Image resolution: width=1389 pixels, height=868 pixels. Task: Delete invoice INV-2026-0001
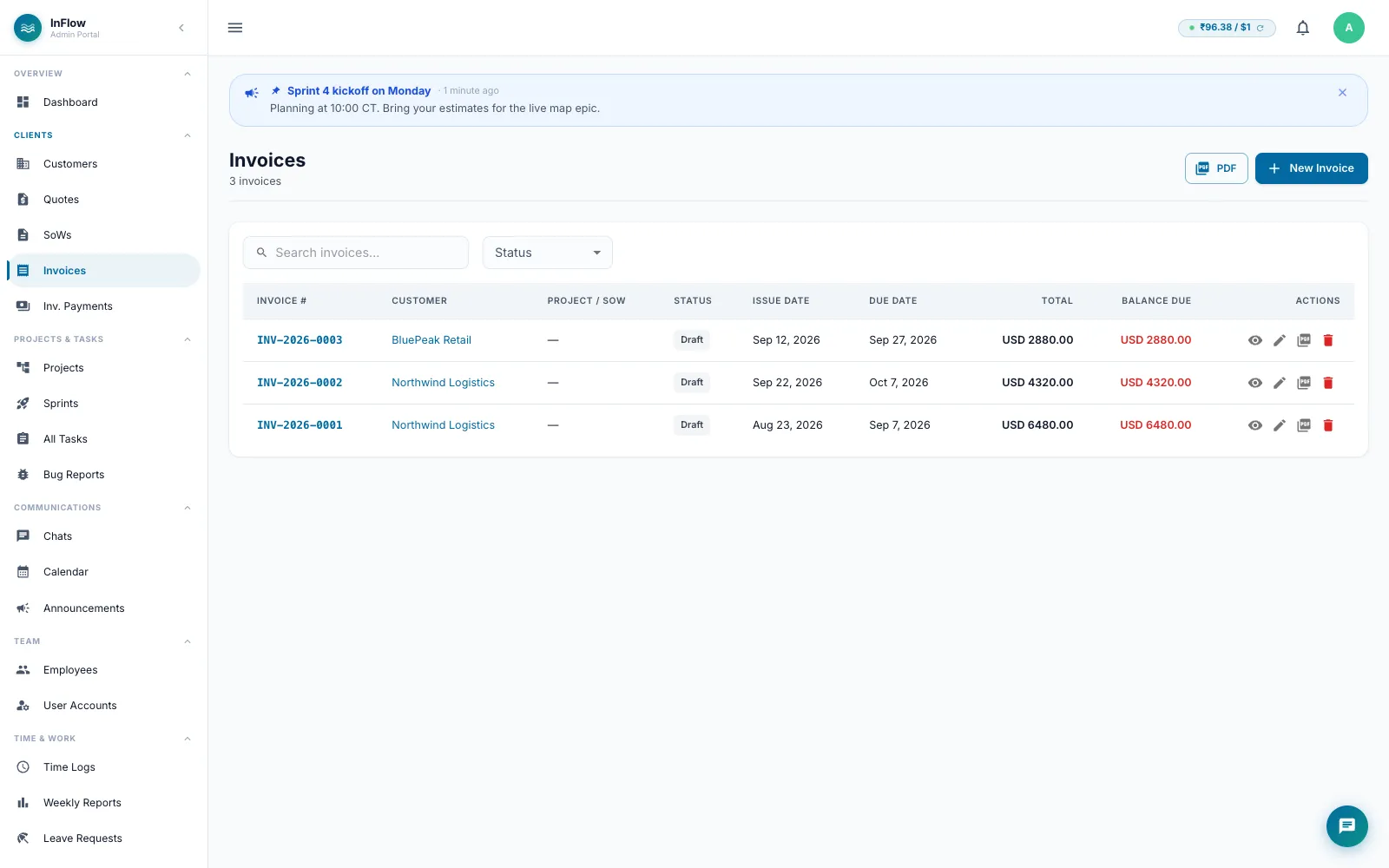point(1328,425)
